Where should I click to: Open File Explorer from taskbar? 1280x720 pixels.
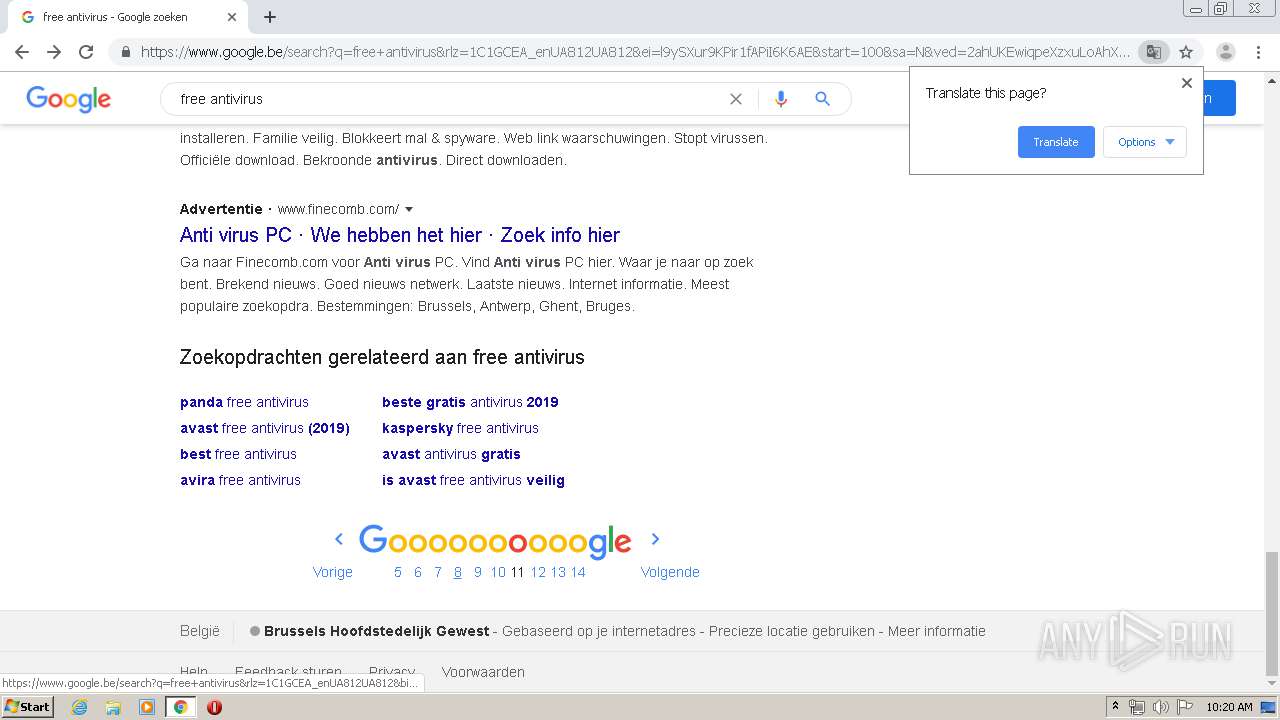tap(113, 707)
